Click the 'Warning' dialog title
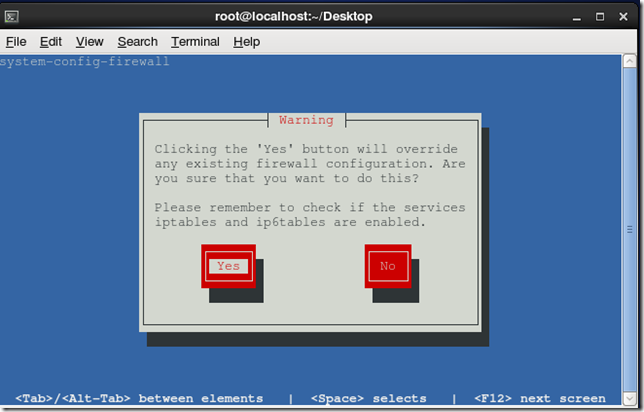 (x=306, y=120)
